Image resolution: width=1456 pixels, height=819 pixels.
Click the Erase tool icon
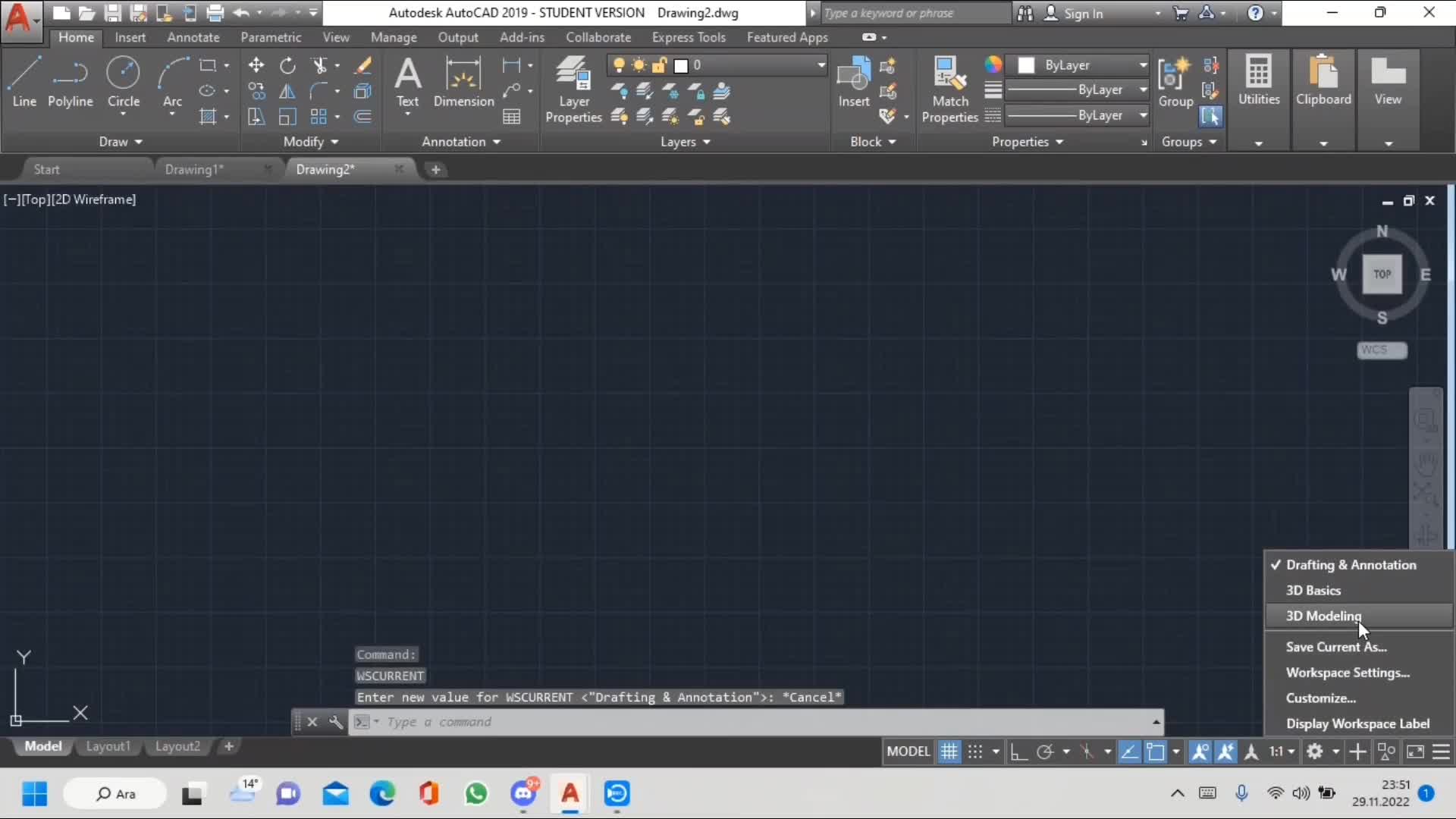(x=363, y=65)
